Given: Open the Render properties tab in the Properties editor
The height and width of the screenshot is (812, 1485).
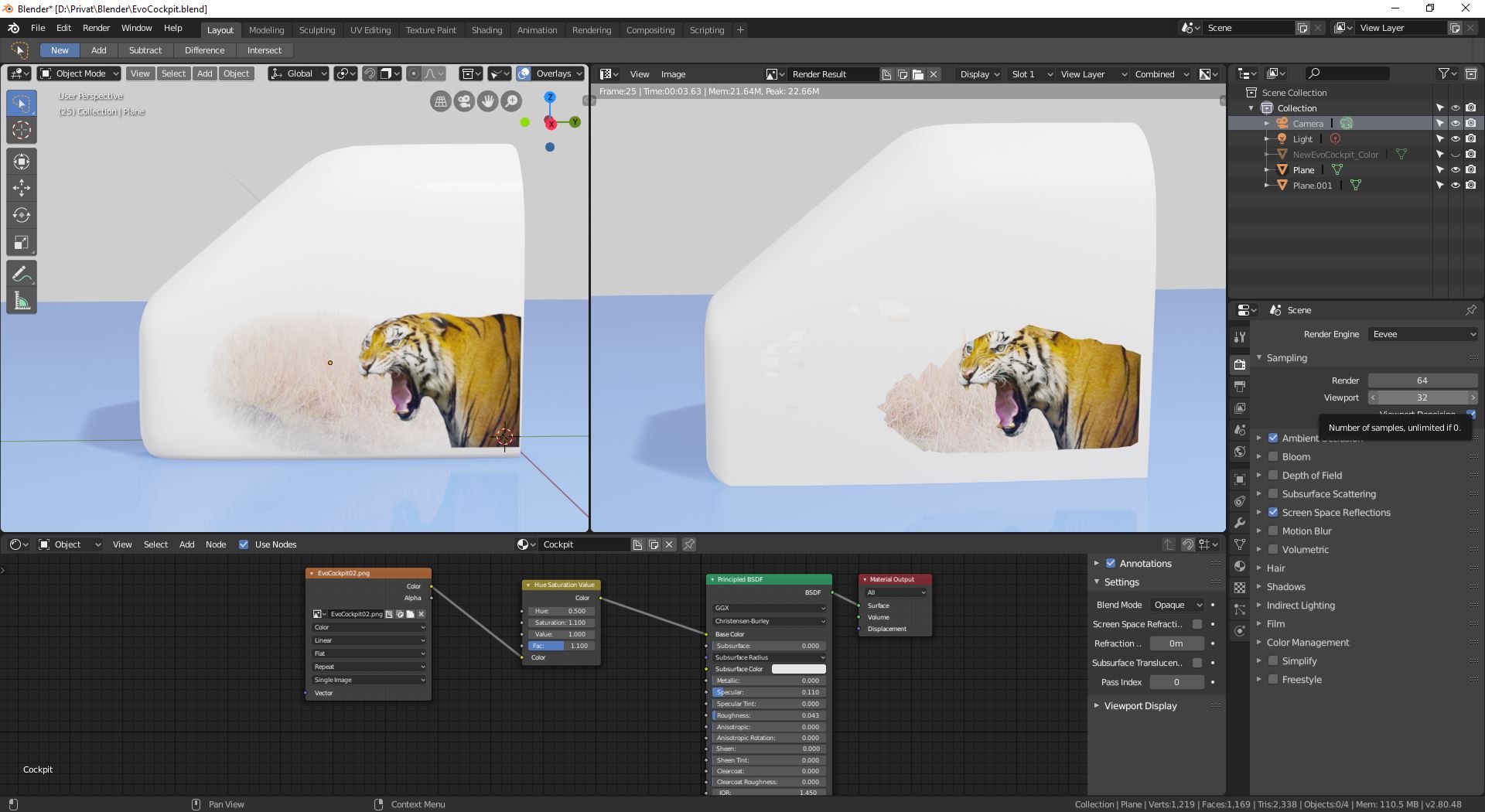Looking at the screenshot, I should (1240, 363).
